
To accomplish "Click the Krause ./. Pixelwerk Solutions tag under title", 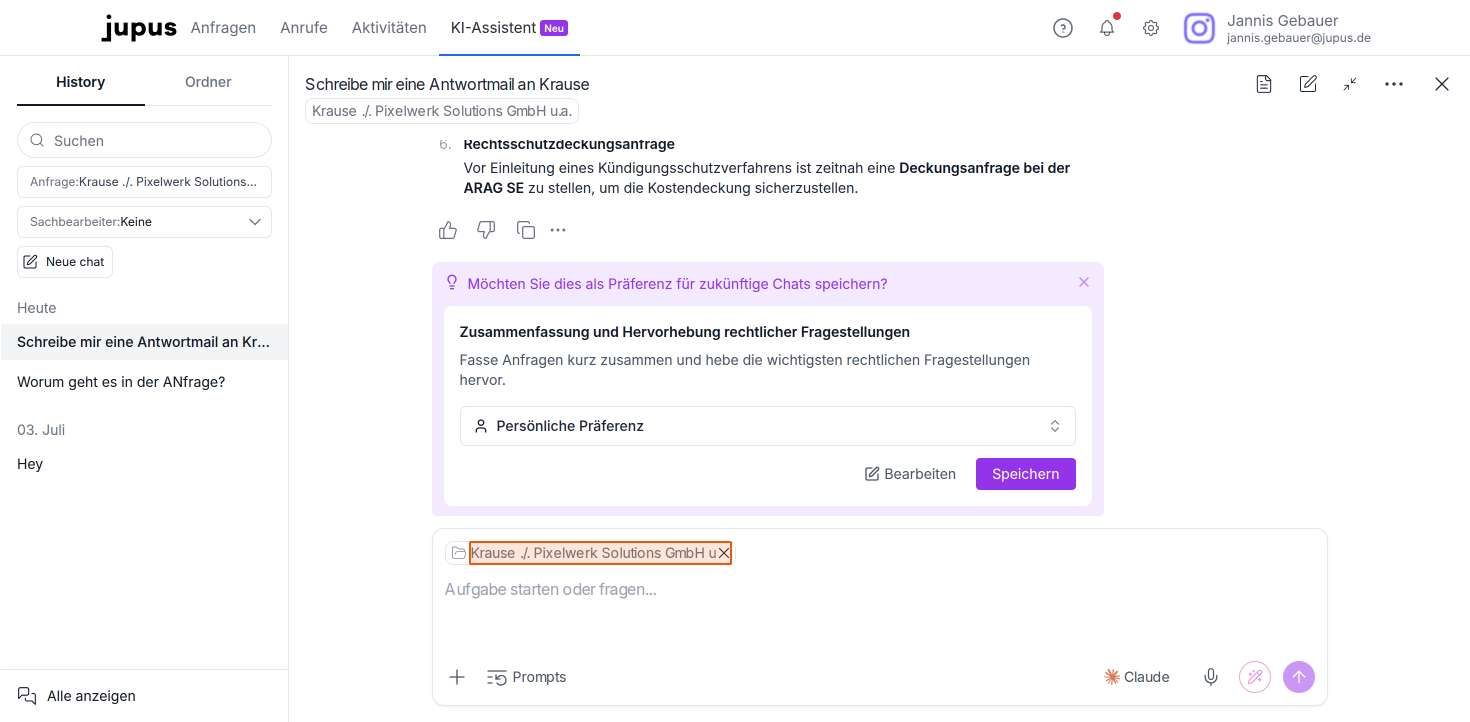I will point(442,111).
